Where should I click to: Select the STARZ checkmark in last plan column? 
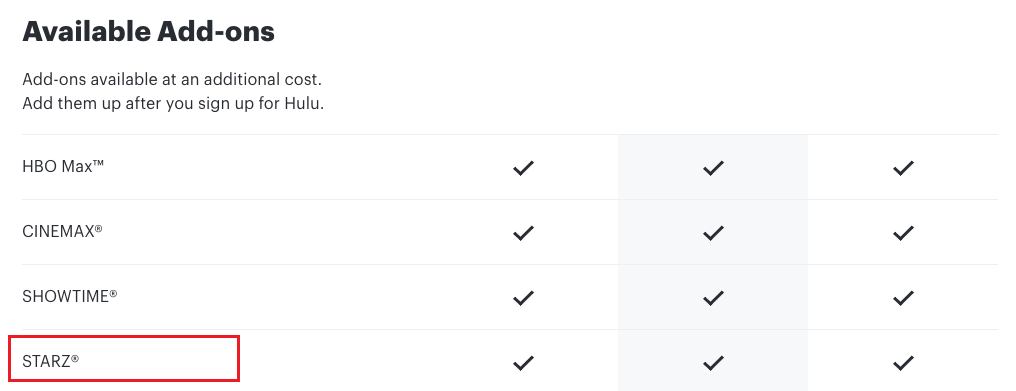point(903,362)
